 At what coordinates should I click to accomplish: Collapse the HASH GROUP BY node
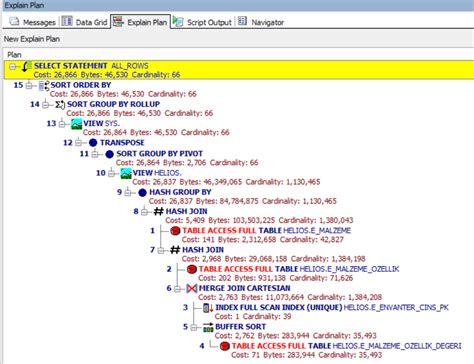(128, 192)
